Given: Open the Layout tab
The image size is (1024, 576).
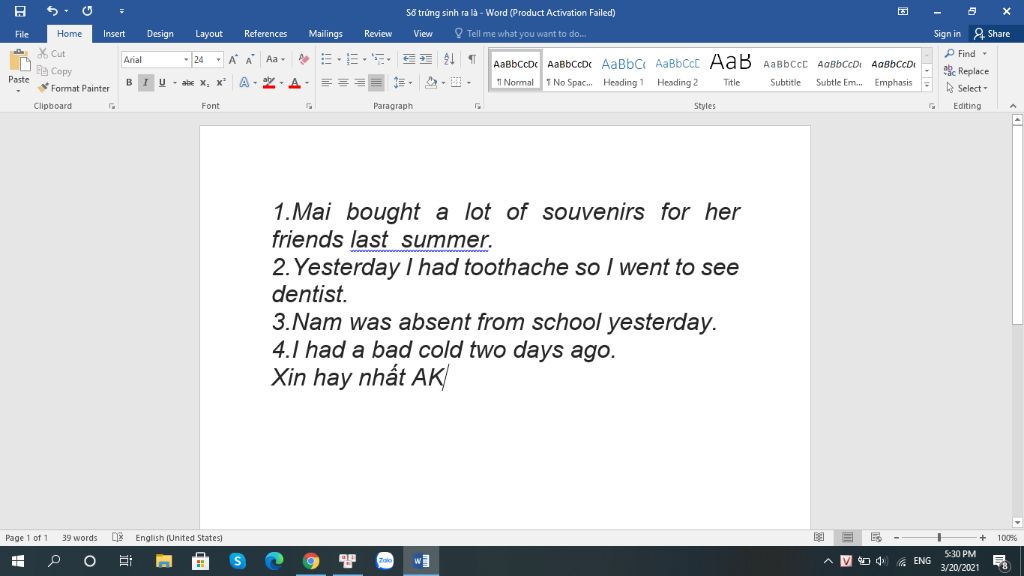Looking at the screenshot, I should point(209,34).
